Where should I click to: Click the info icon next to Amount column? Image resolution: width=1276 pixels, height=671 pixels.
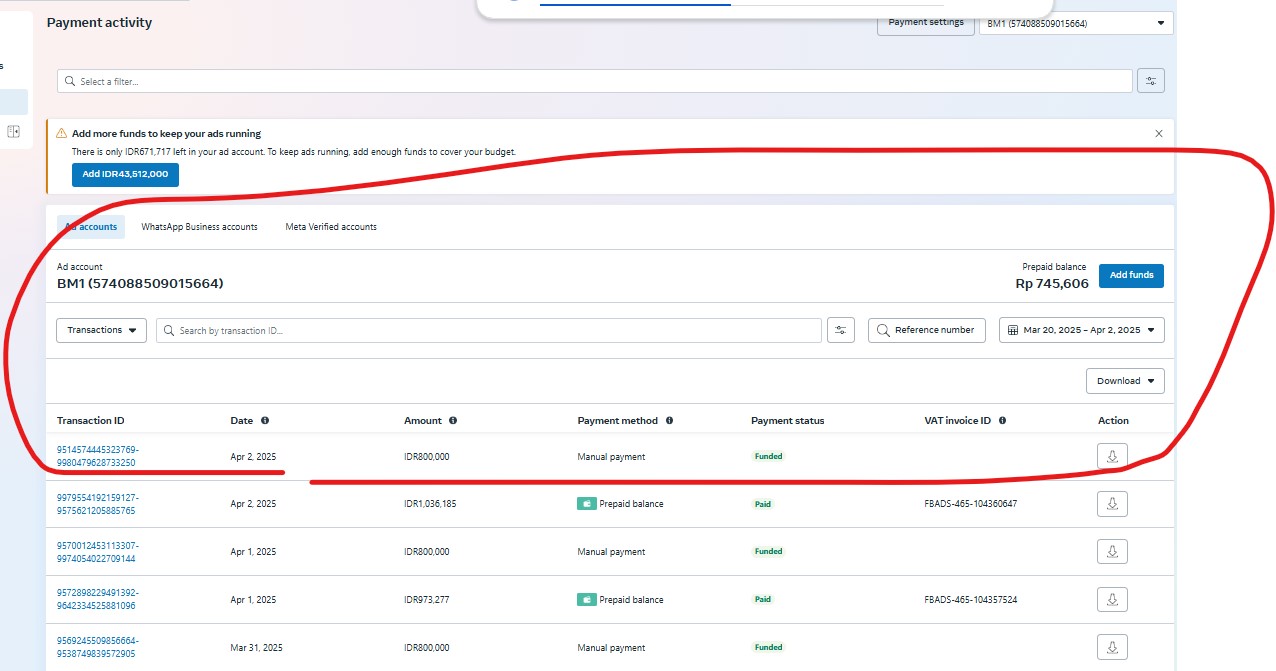coord(453,421)
